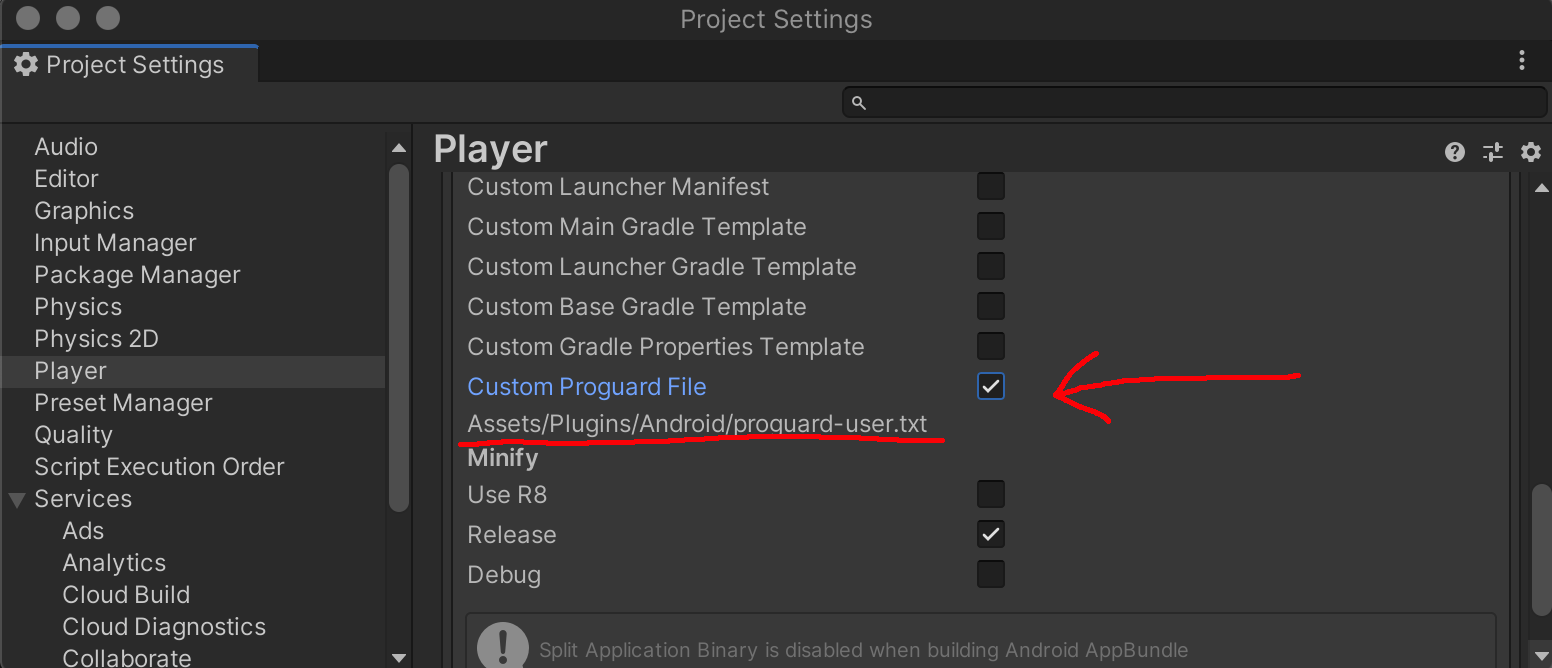Enable the Use R8 checkbox

tap(991, 494)
